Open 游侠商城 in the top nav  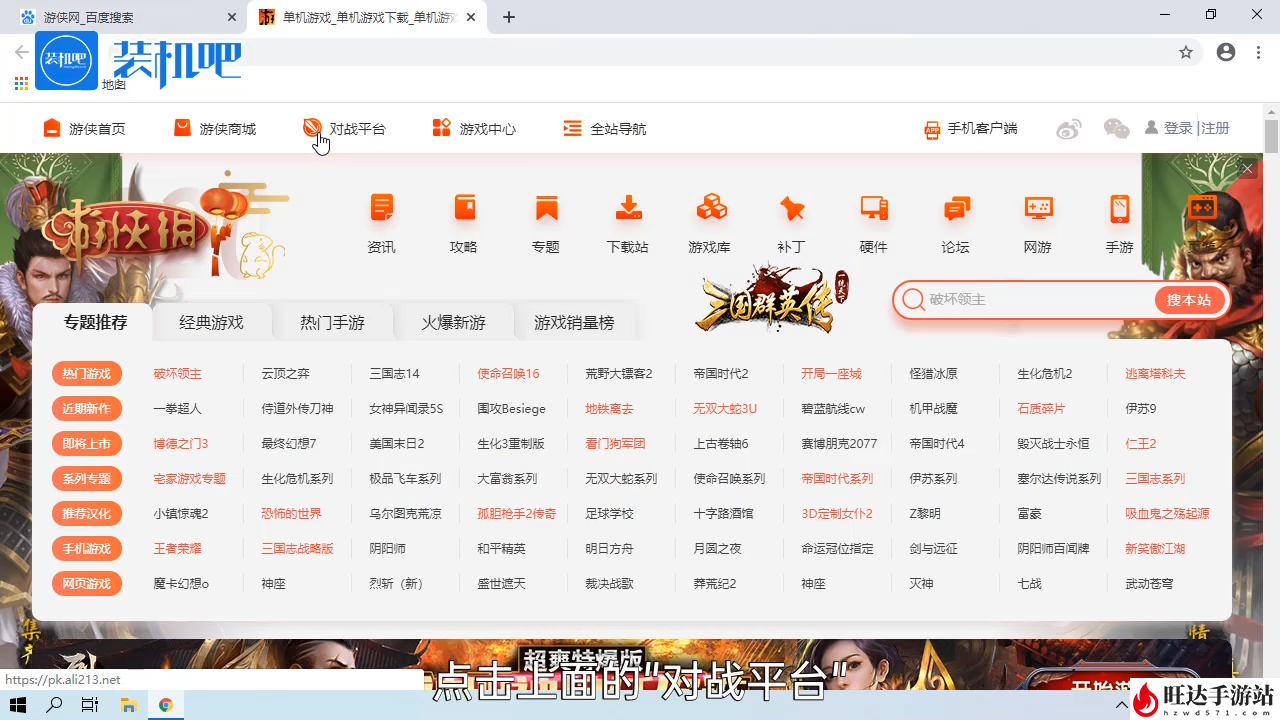click(214, 128)
